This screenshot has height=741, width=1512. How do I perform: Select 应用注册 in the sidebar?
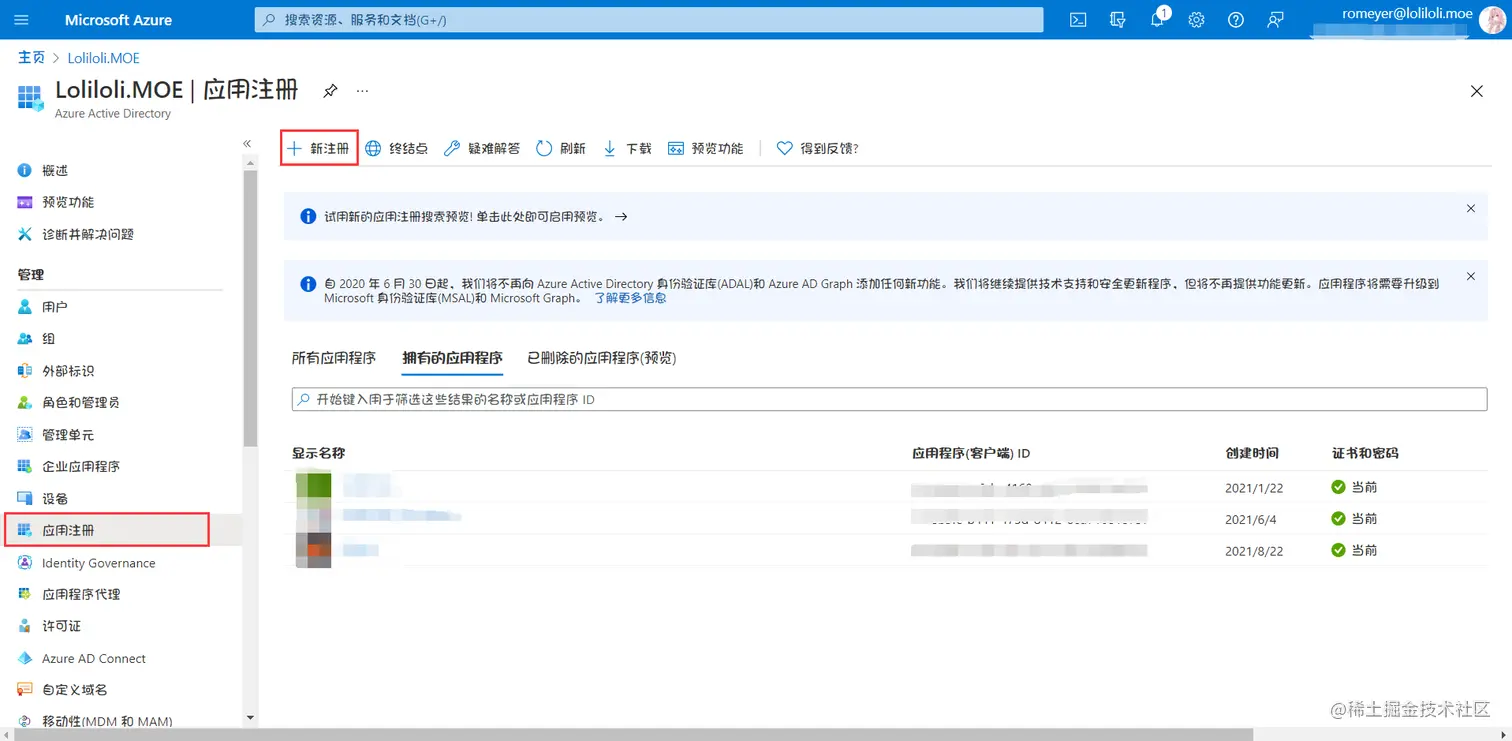(x=107, y=530)
